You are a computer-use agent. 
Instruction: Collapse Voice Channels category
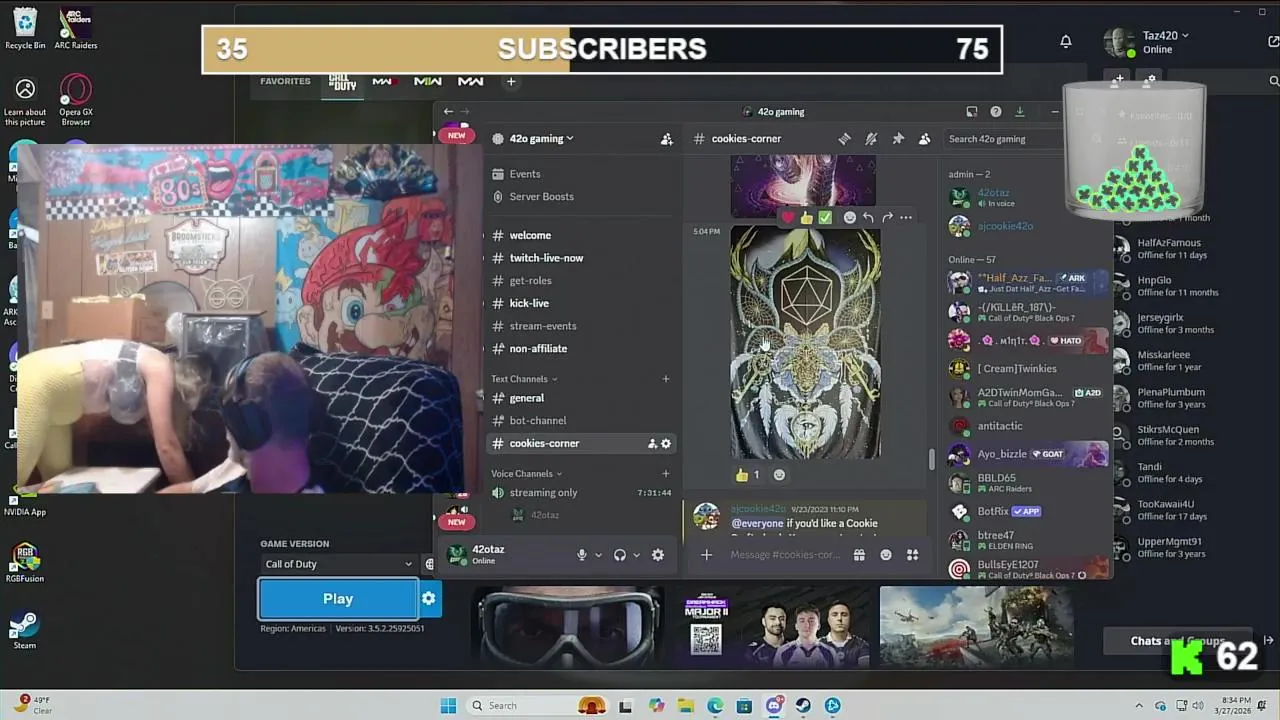[527, 474]
